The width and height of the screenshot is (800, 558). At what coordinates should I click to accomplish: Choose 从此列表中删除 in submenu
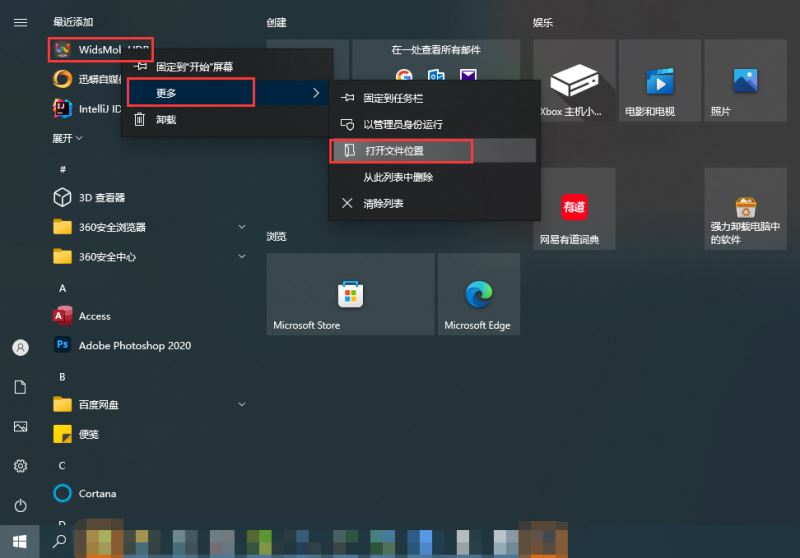(434, 177)
